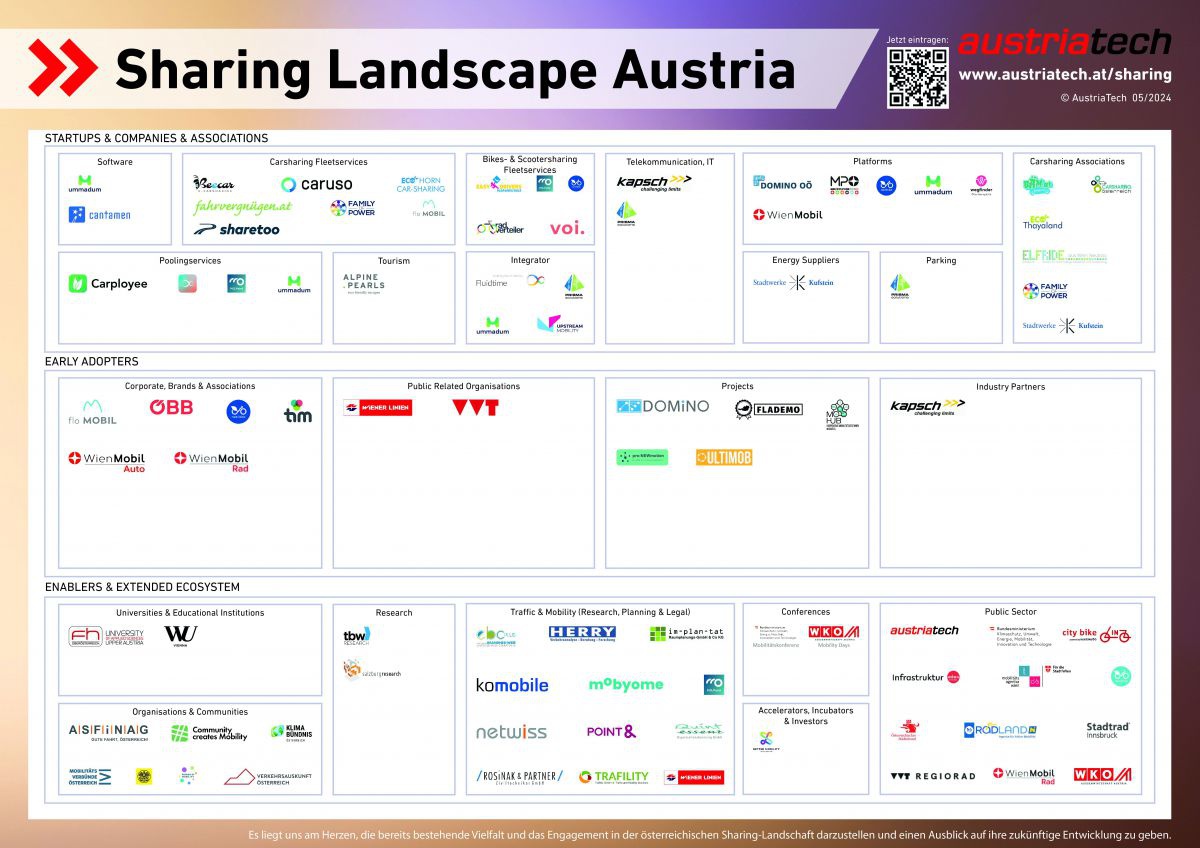
Task: Click the netwiss logo
Action: (x=511, y=732)
